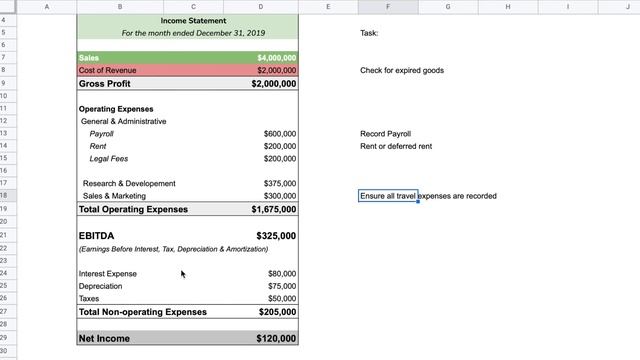
Task: Select 'Check for expired goods' note
Action: (402, 70)
